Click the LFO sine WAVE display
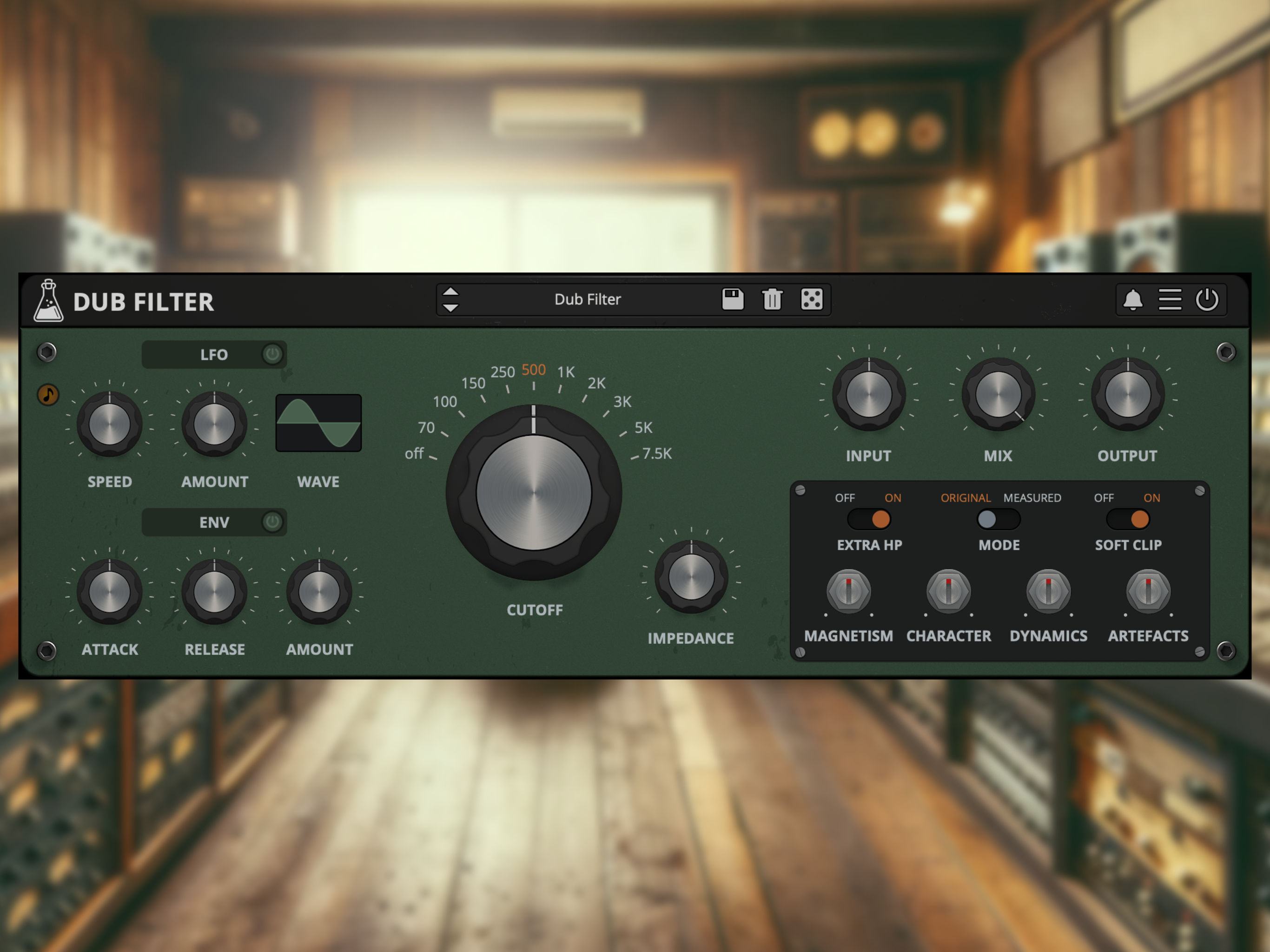Viewport: 1270px width, 952px height. click(318, 423)
